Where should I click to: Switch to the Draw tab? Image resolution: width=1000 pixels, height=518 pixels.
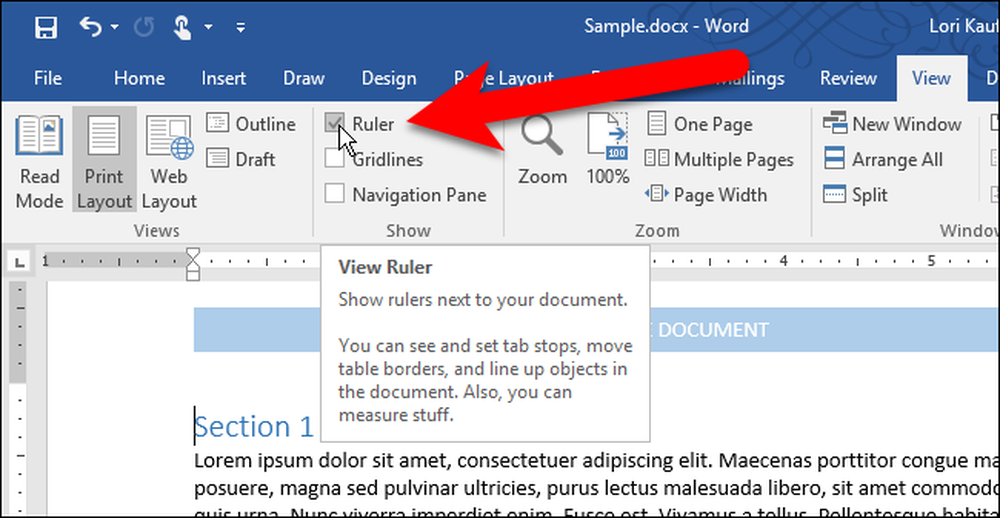304,78
